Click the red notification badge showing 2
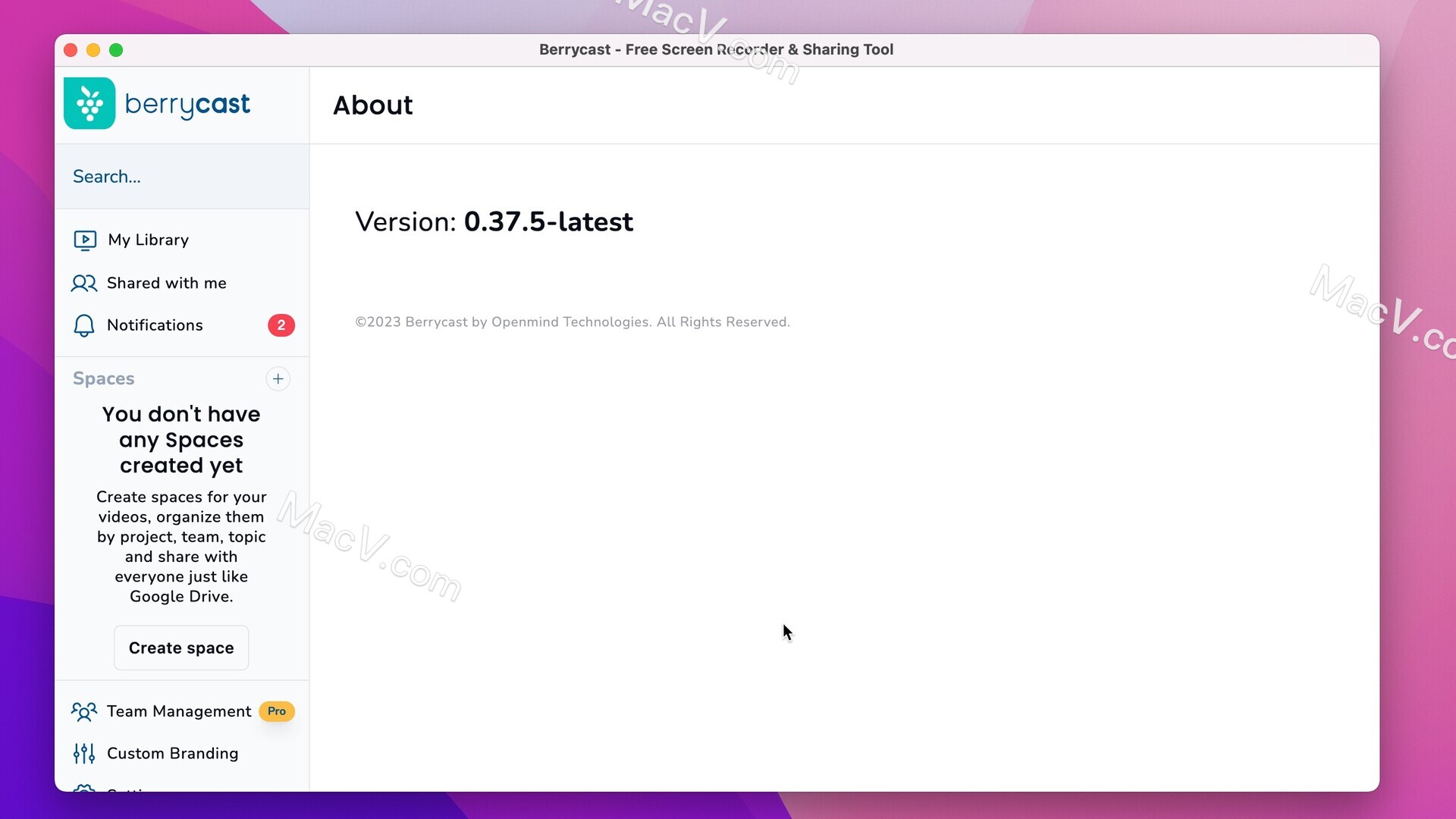This screenshot has width=1456, height=819. click(281, 325)
